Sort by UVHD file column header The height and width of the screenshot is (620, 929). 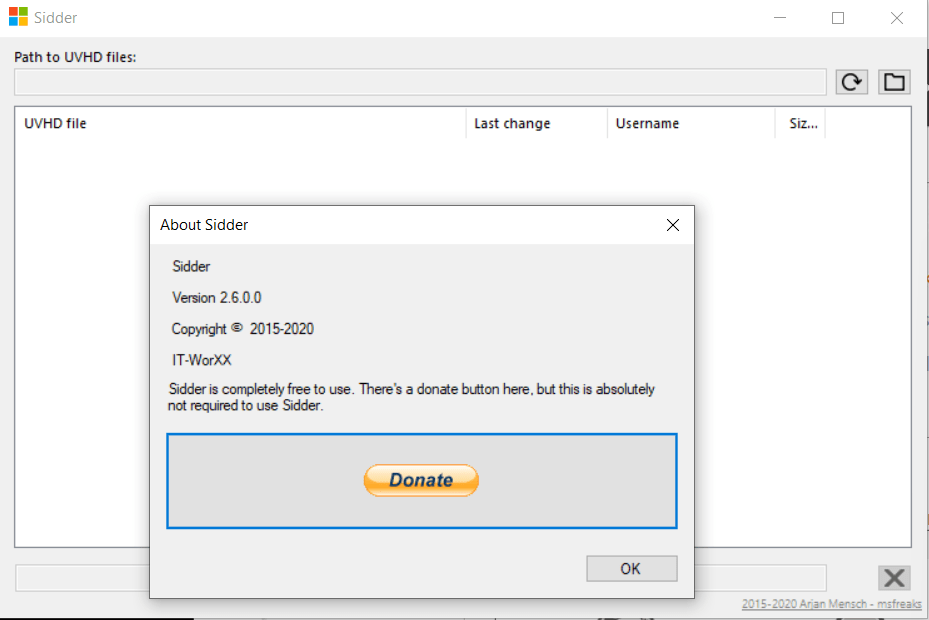point(242,123)
